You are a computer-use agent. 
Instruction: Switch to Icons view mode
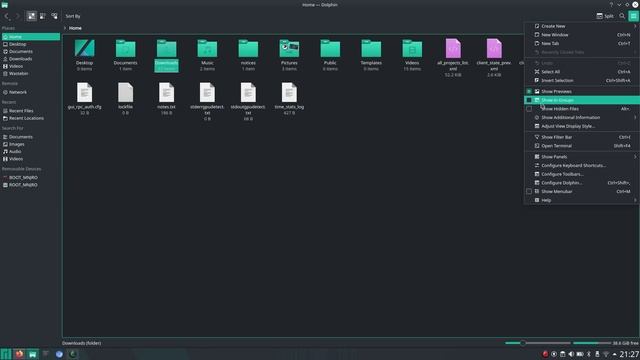pyautogui.click(x=31, y=16)
